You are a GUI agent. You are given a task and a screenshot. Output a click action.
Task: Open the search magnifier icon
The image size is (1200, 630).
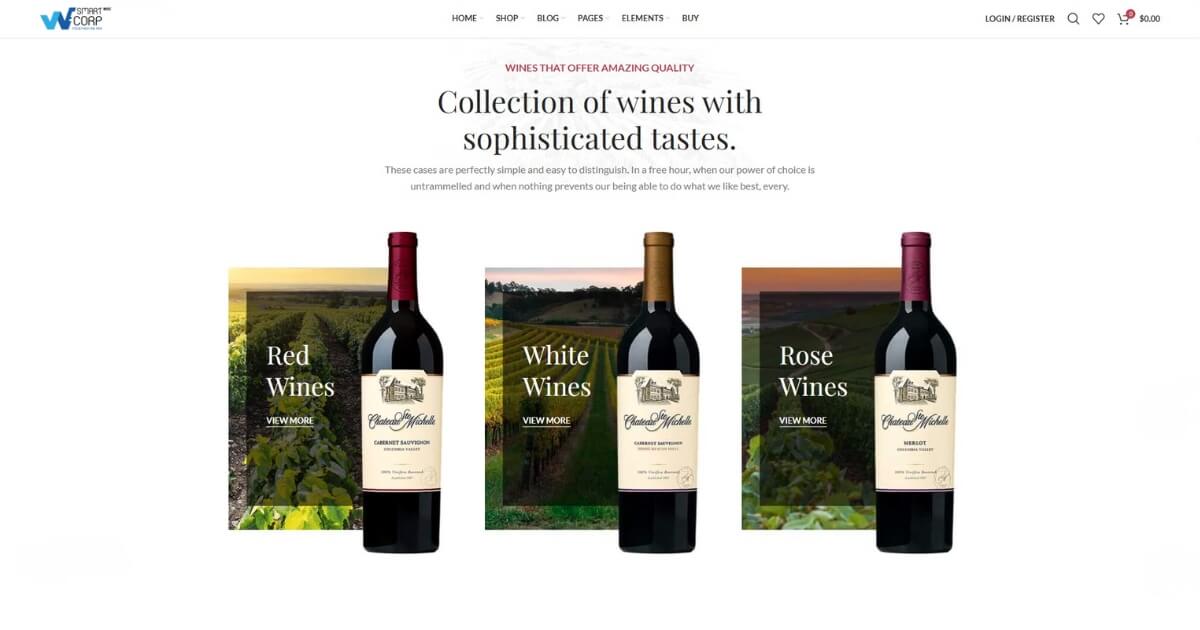pyautogui.click(x=1073, y=18)
